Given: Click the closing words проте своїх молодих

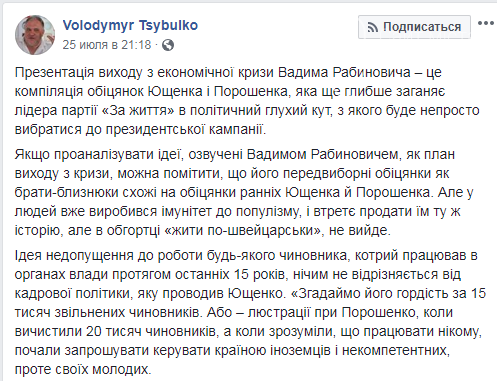Looking at the screenshot, I should (x=83, y=369).
